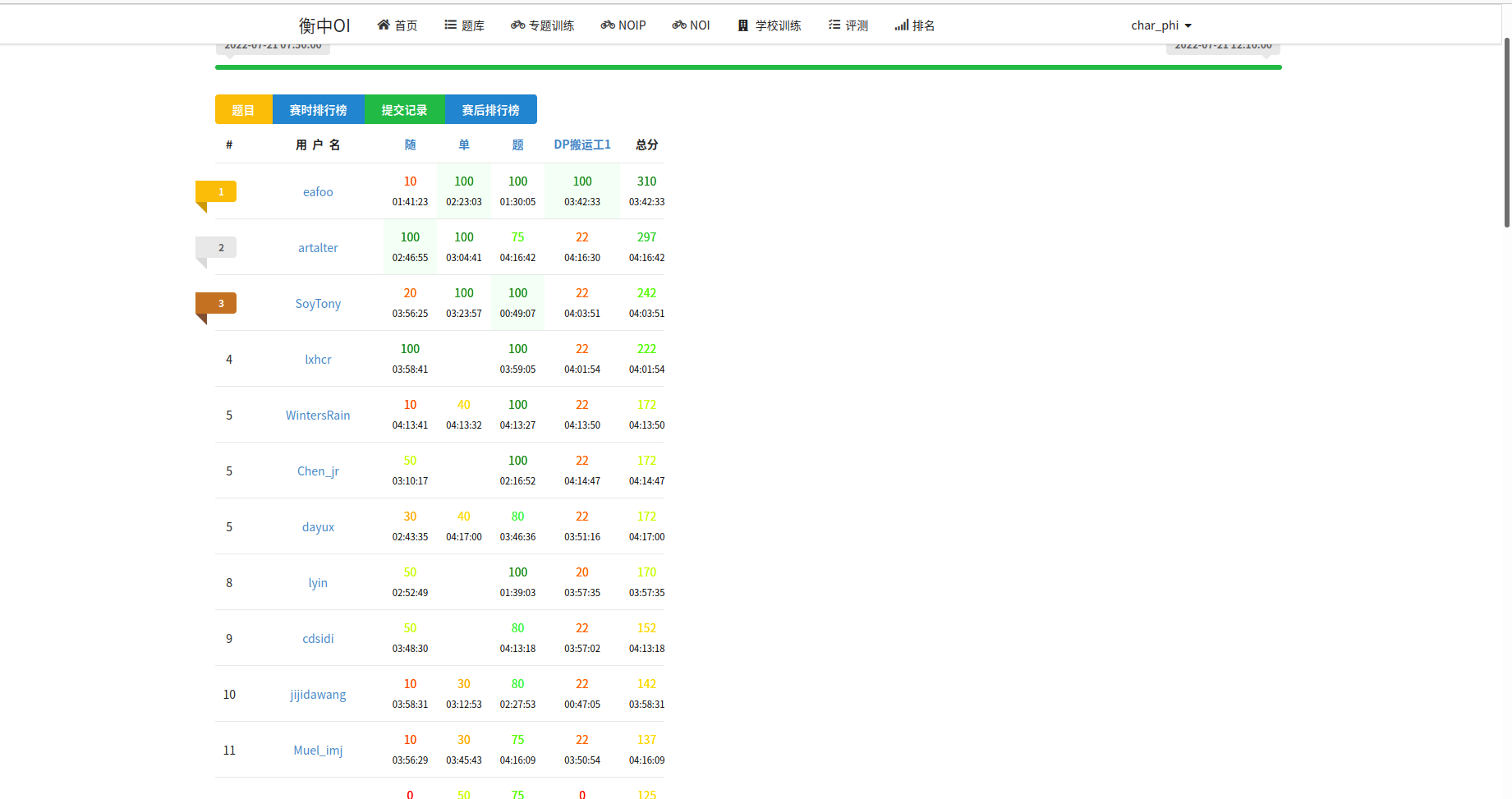
Task: Open the char_phi user dropdown
Action: pos(1161,25)
